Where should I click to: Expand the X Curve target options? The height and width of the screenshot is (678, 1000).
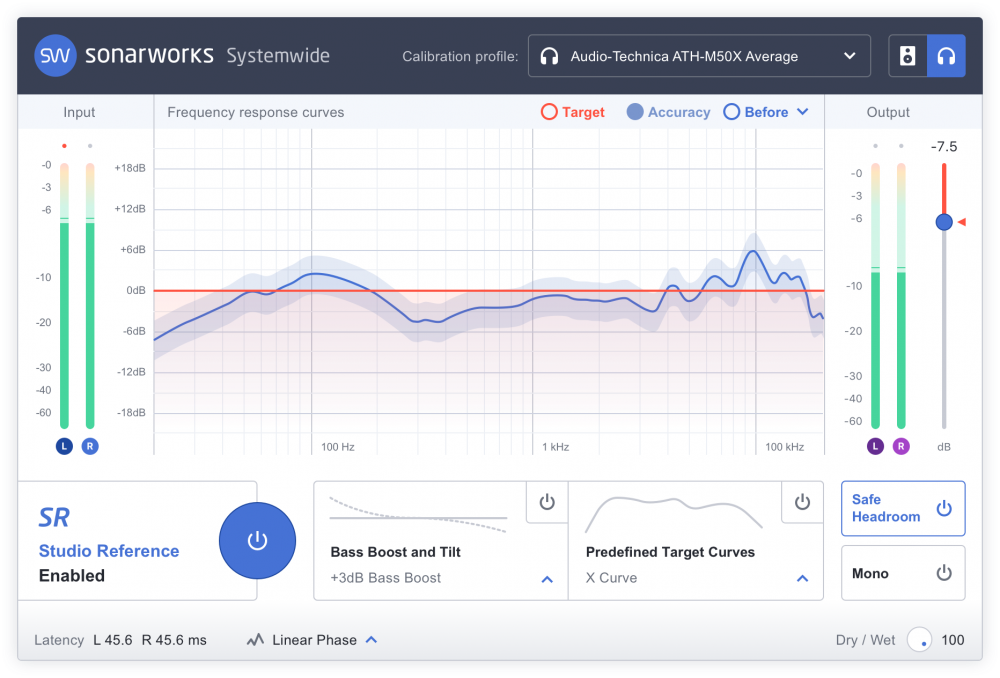click(x=802, y=579)
